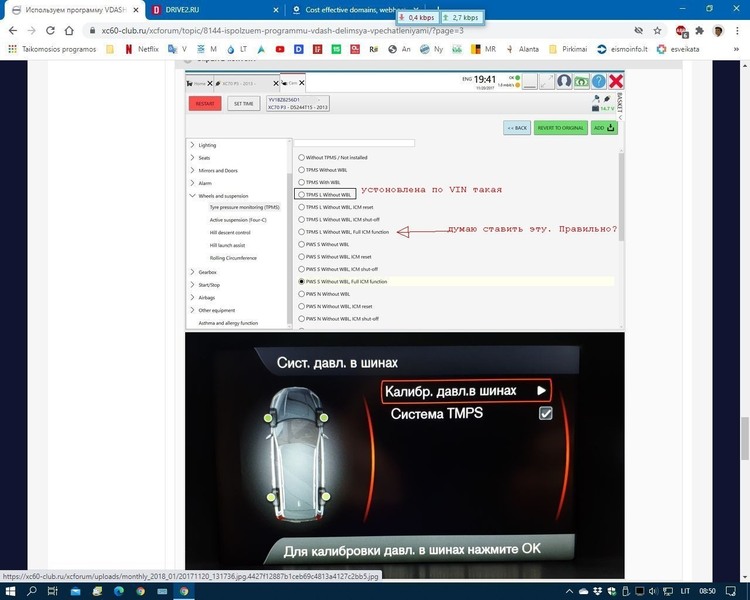The image size is (750, 600).
Task: Open Windows taskbar search
Action: tap(32, 591)
